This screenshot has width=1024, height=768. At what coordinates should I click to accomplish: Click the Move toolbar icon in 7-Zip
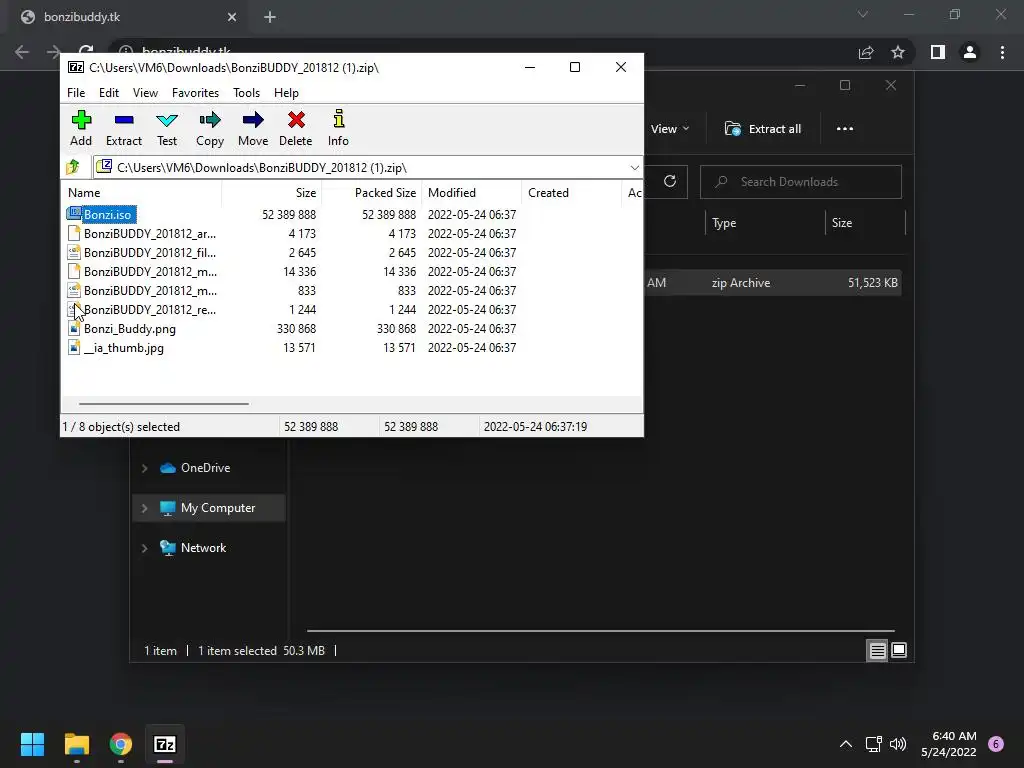click(253, 128)
